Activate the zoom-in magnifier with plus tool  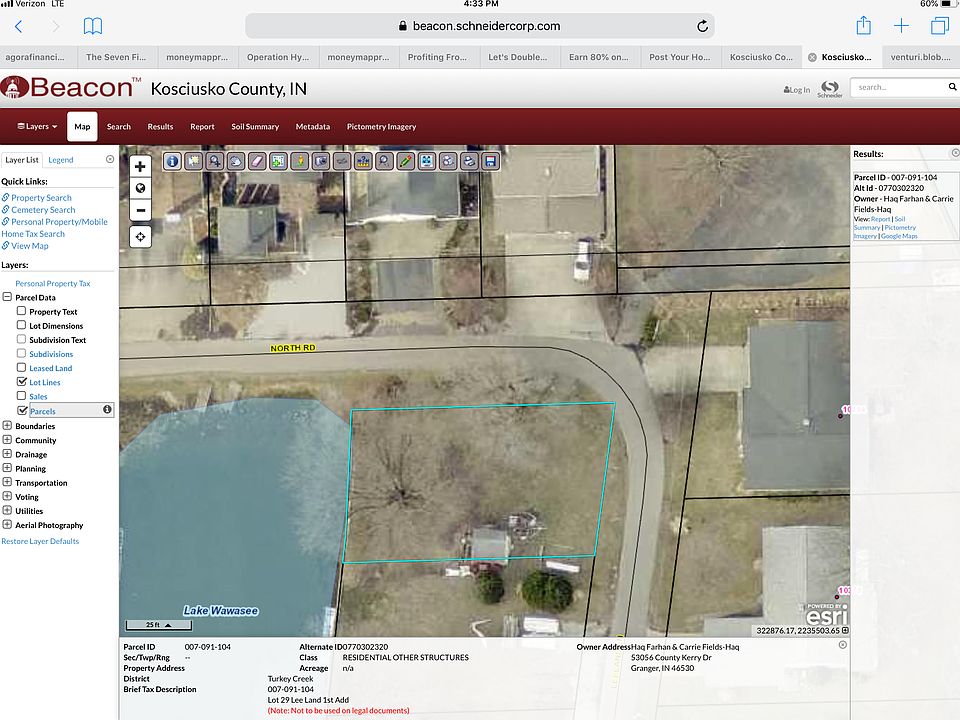pos(215,161)
